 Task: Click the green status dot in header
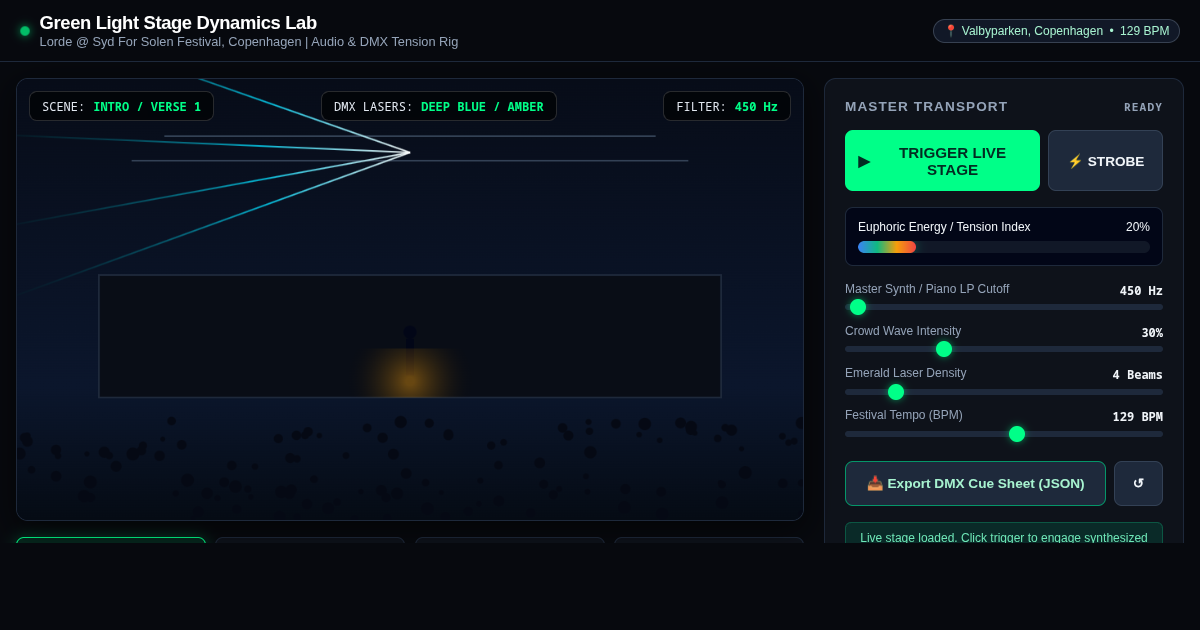click(25, 31)
